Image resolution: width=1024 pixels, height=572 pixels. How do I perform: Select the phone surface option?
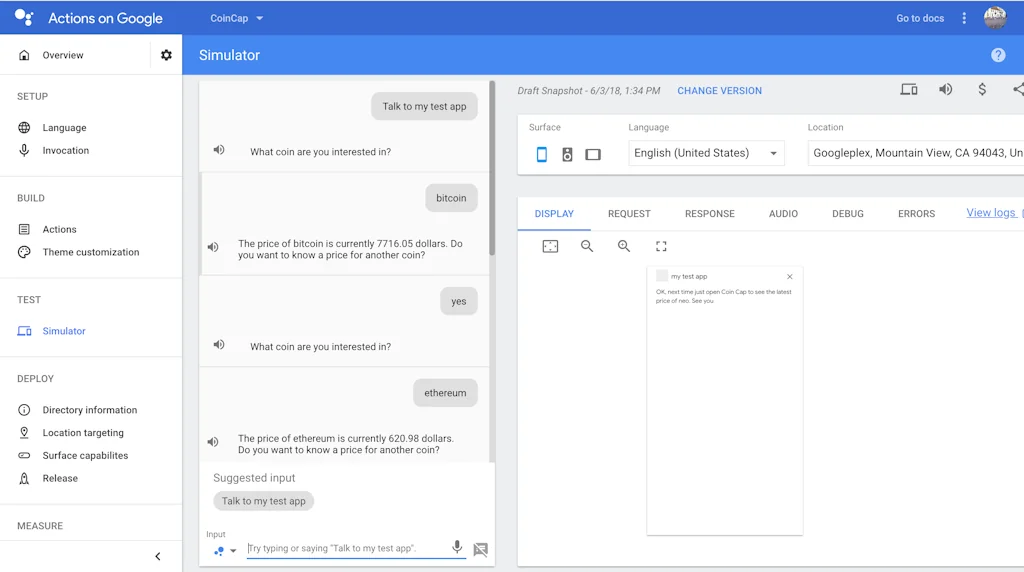[x=542, y=154]
